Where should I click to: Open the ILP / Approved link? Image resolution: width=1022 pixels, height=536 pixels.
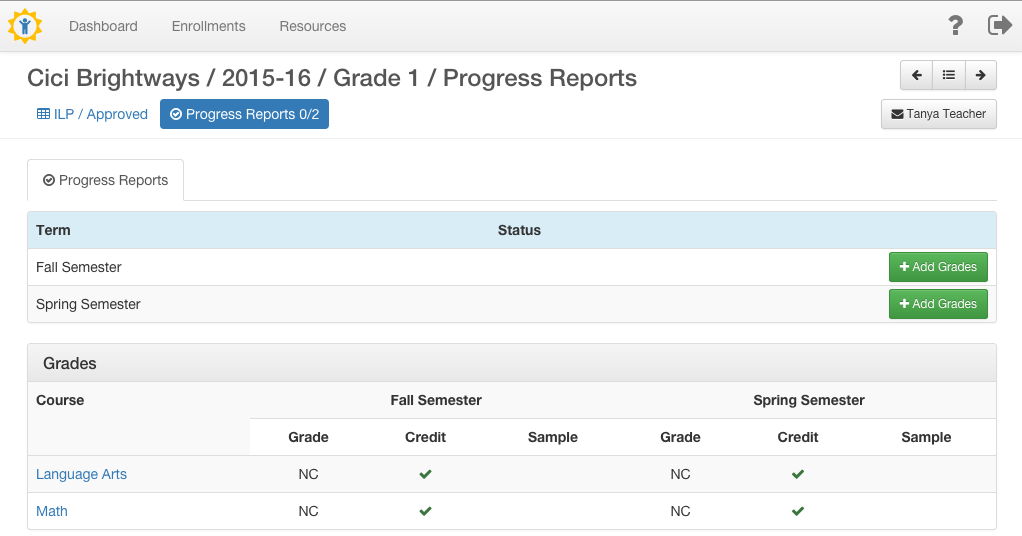pyautogui.click(x=93, y=114)
